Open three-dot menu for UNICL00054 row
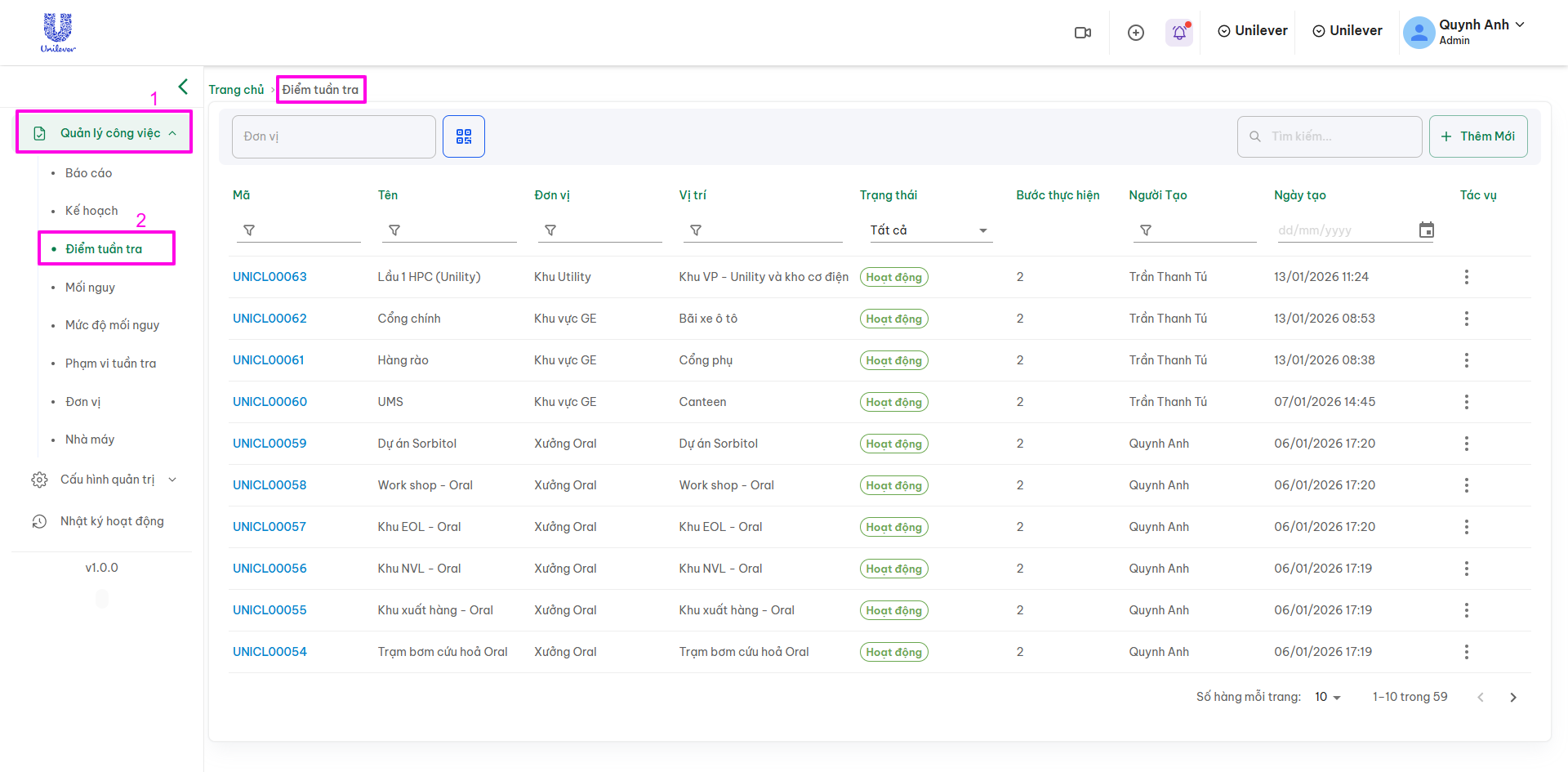 pos(1466,652)
